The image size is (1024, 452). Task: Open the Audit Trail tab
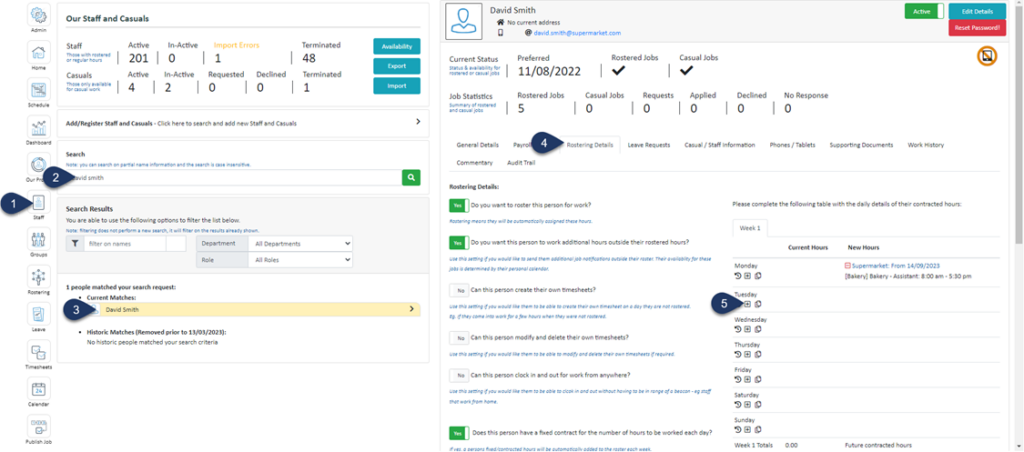pyautogui.click(x=520, y=163)
